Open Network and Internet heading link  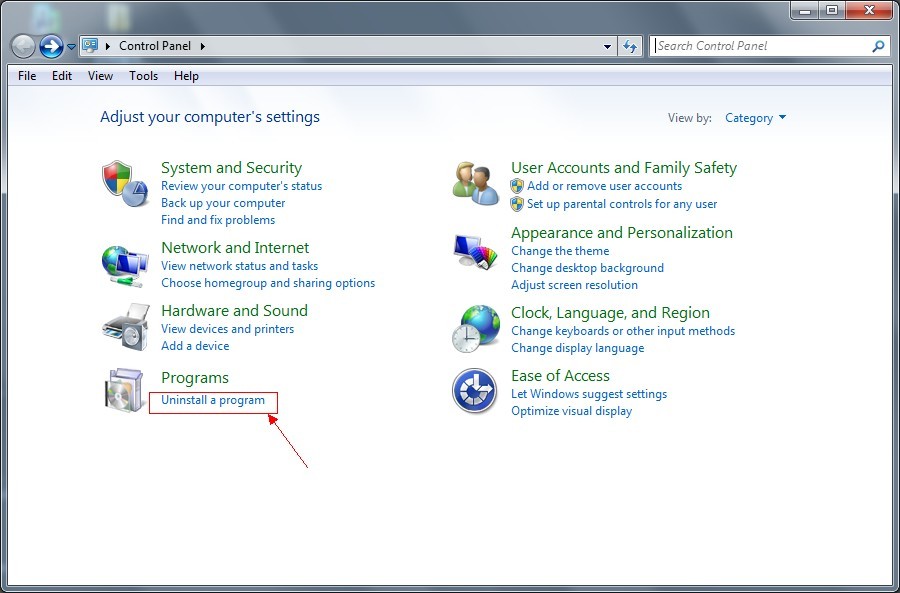point(235,247)
